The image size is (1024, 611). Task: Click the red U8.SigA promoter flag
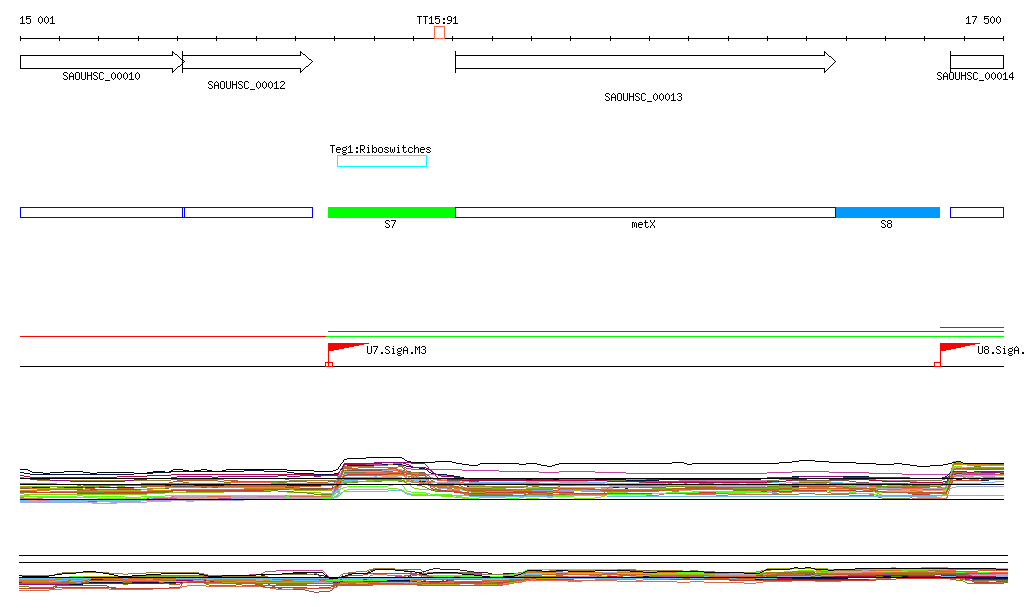956,347
